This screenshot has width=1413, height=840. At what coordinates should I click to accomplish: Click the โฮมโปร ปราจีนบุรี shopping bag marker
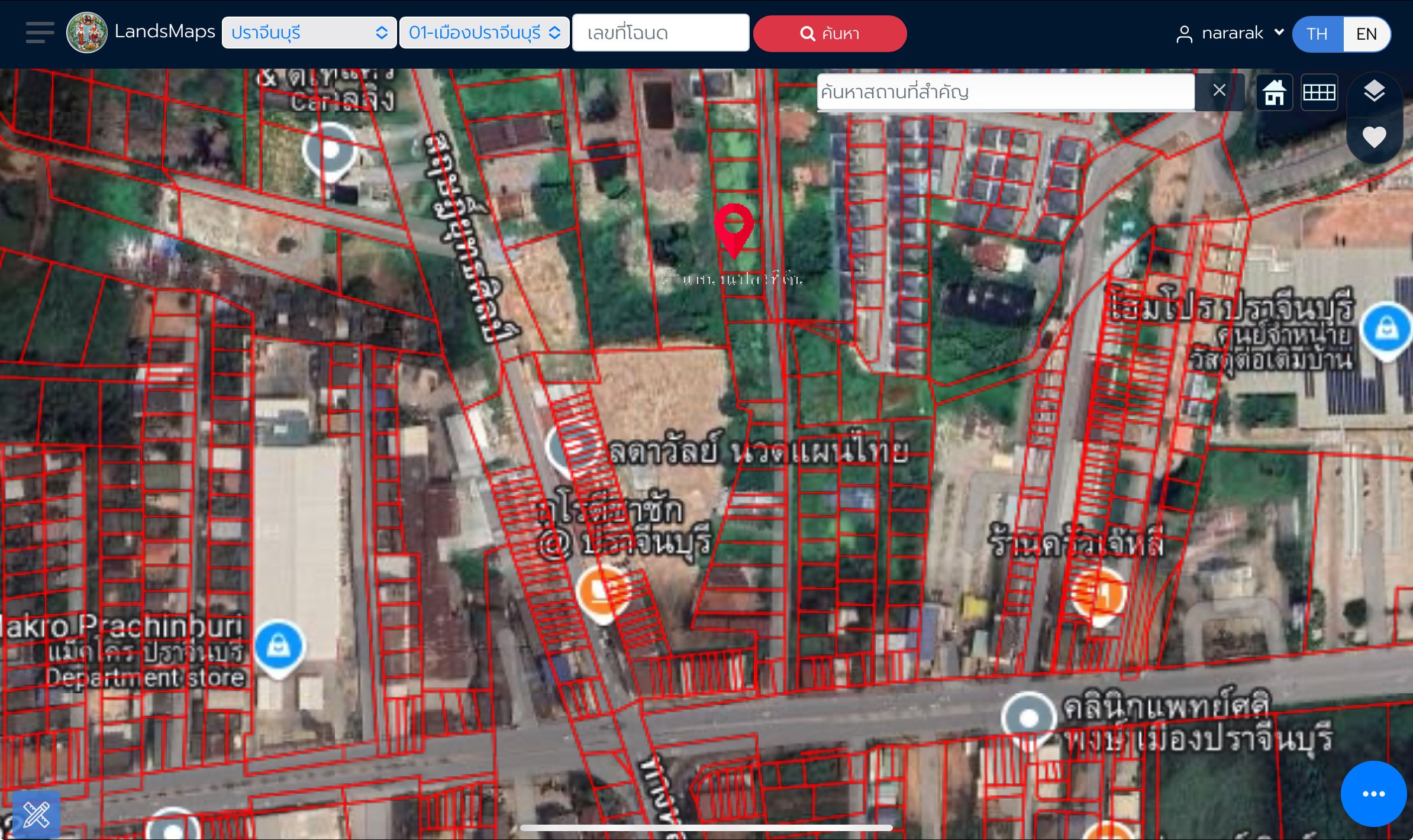point(1386,331)
